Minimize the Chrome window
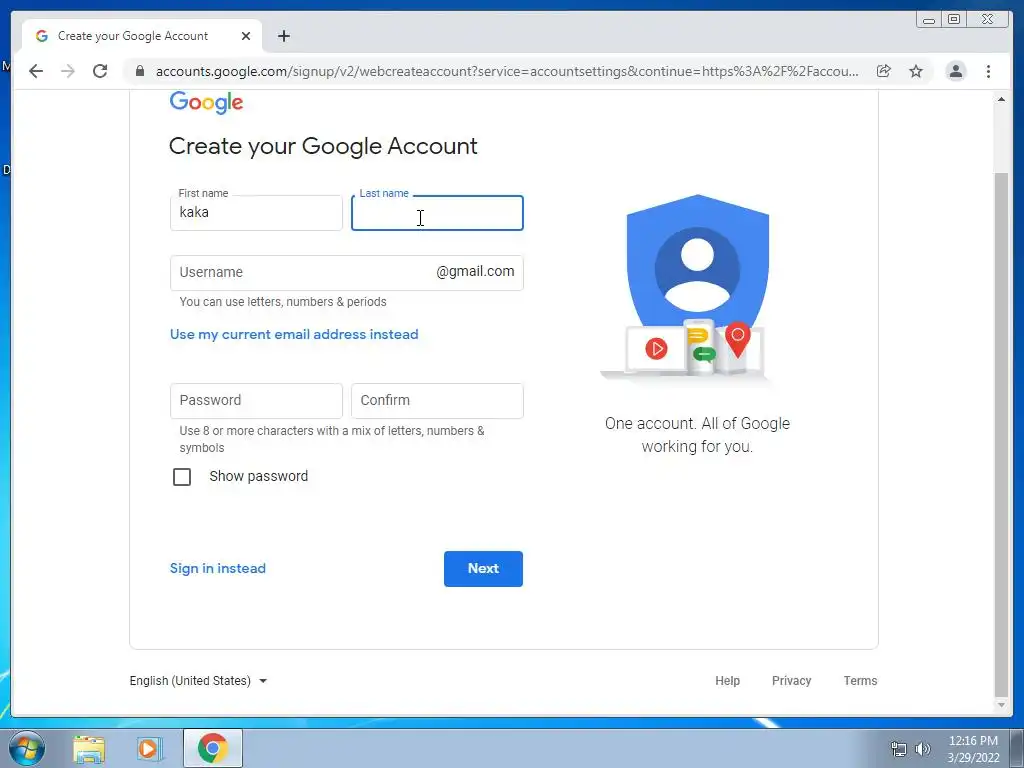 (929, 20)
